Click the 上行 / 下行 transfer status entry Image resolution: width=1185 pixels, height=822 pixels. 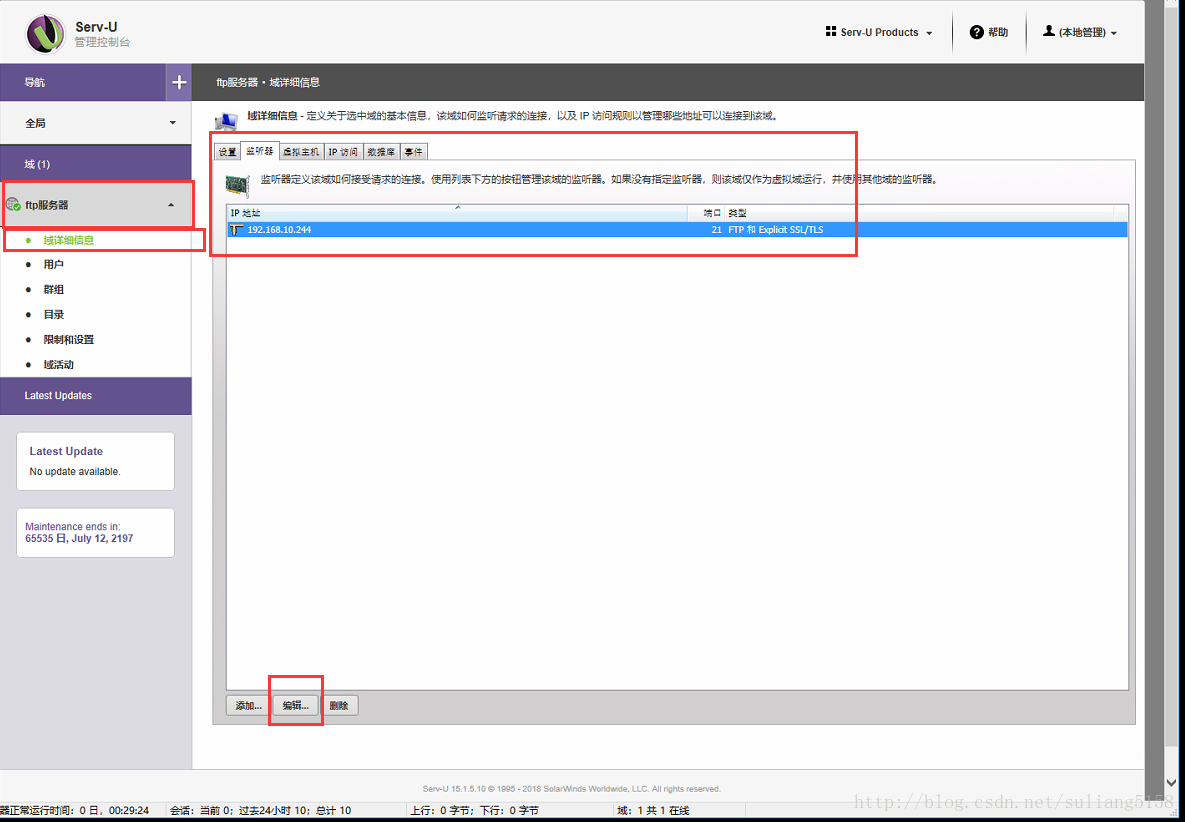pos(474,811)
